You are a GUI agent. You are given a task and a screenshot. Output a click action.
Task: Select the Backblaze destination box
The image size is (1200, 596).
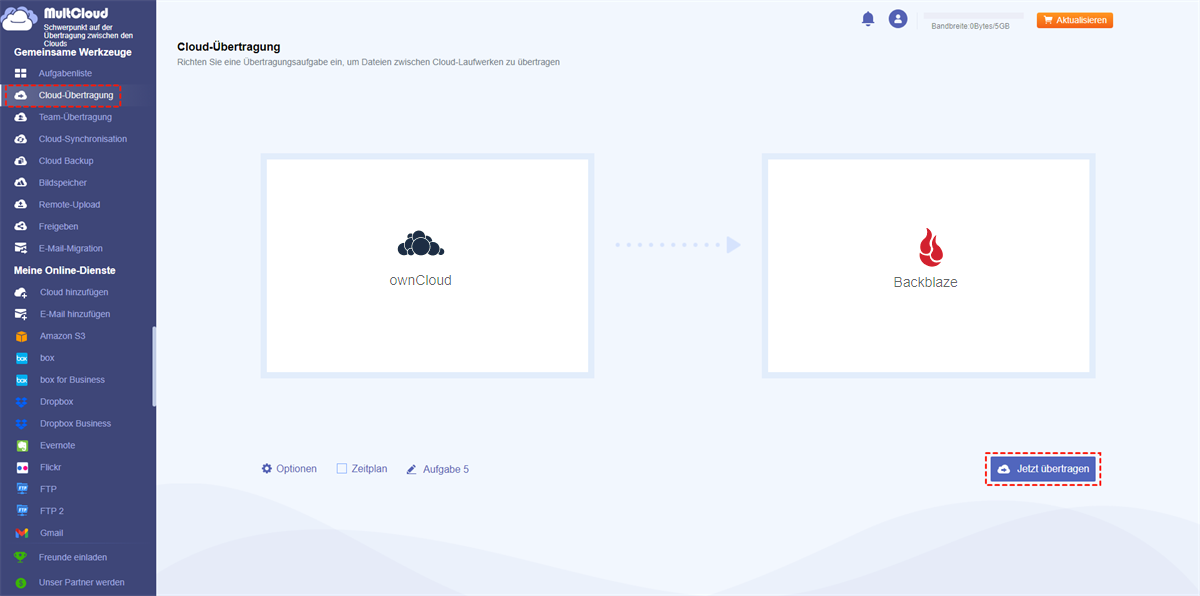(929, 265)
